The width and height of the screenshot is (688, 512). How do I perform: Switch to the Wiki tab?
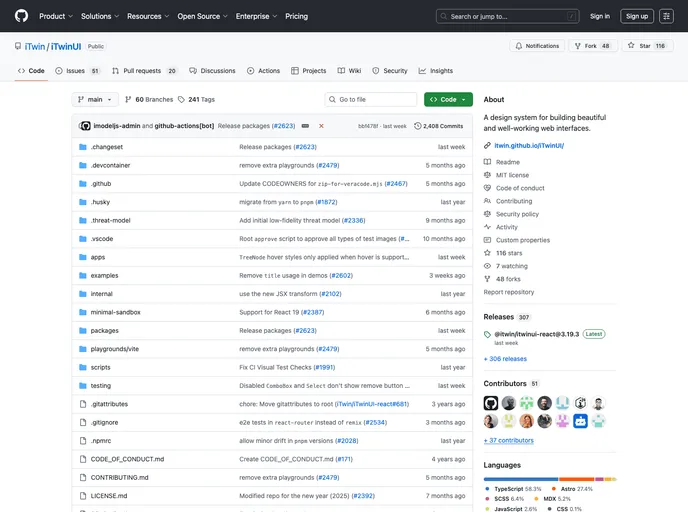tap(349, 71)
